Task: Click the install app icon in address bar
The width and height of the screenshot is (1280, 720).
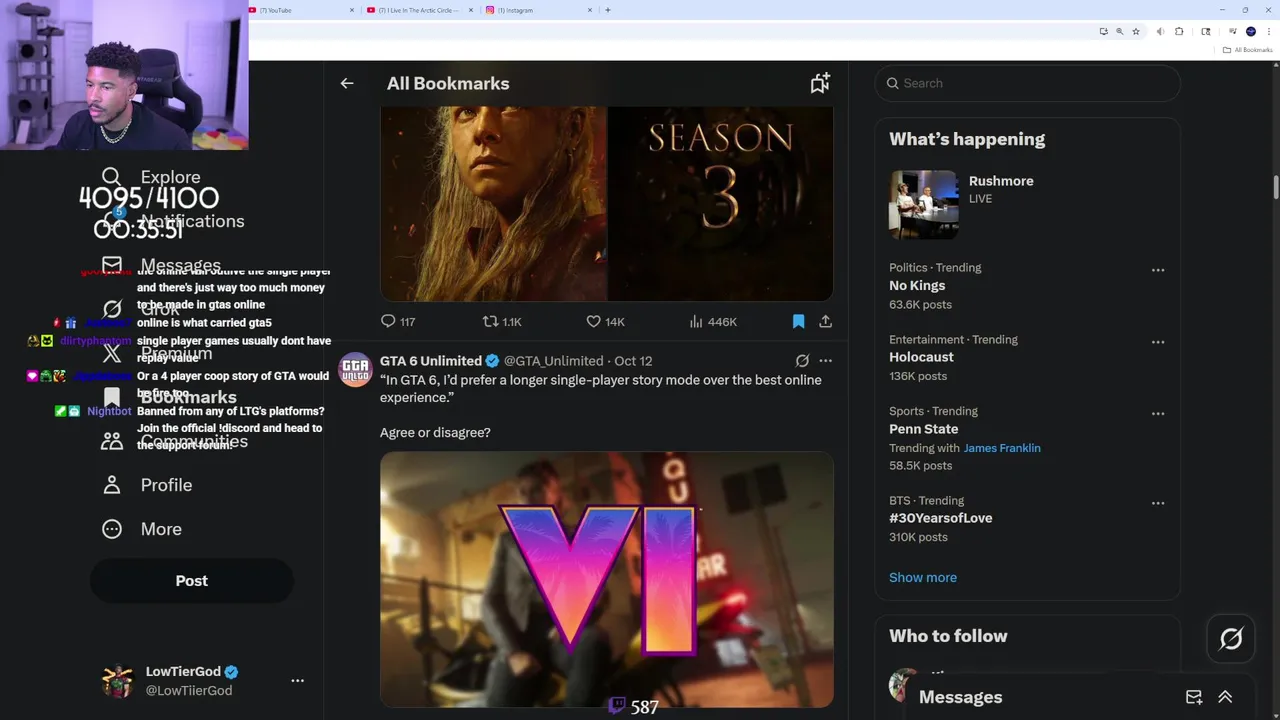Action: 1103,31
